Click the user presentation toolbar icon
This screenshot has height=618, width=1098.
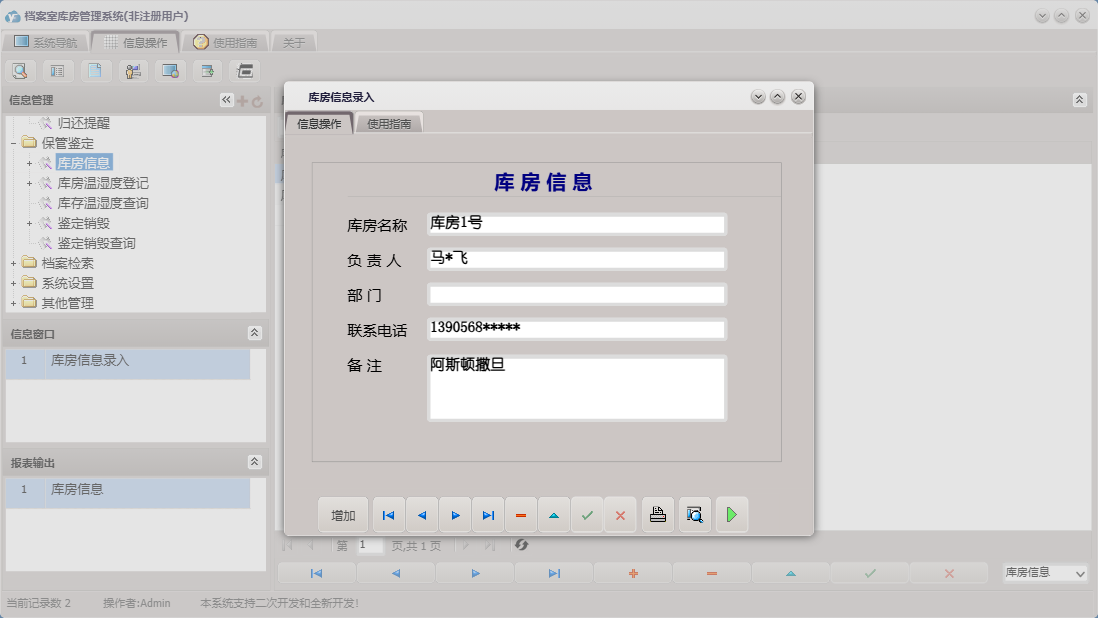(x=133, y=70)
